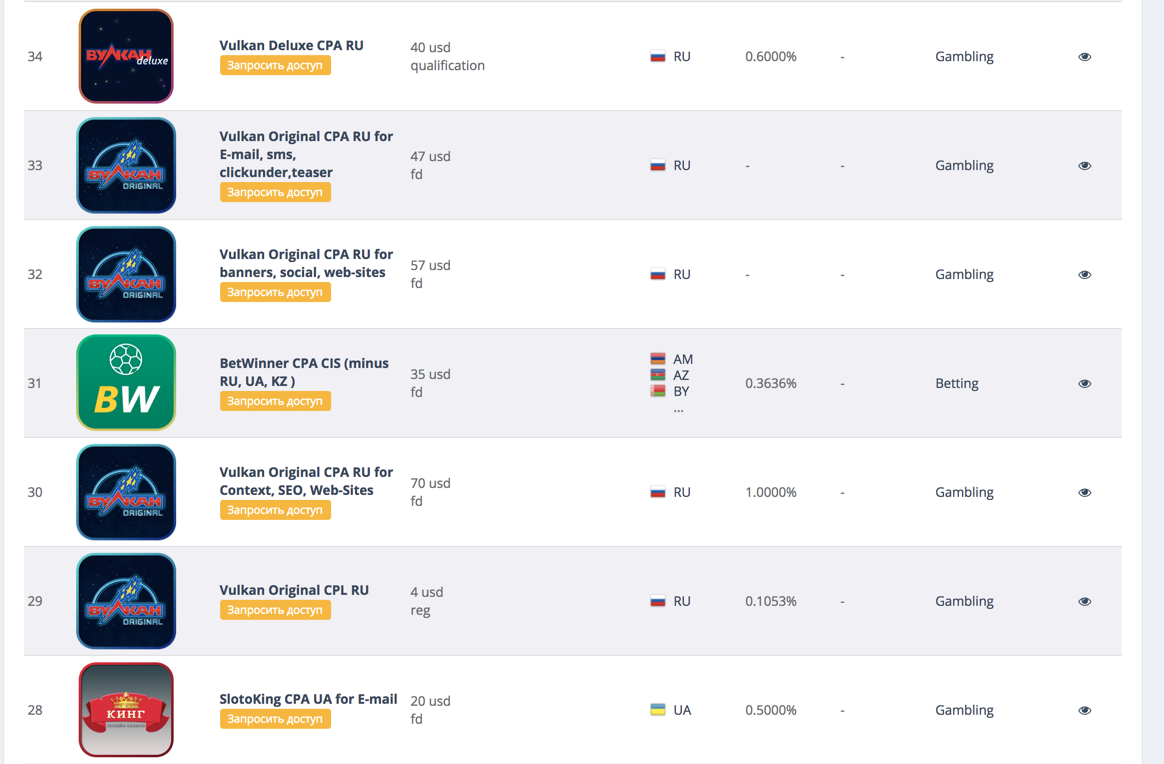Viewport: 1164px width, 764px height.
Task: Click Vulkan Original logo in row 29
Action: tap(126, 601)
